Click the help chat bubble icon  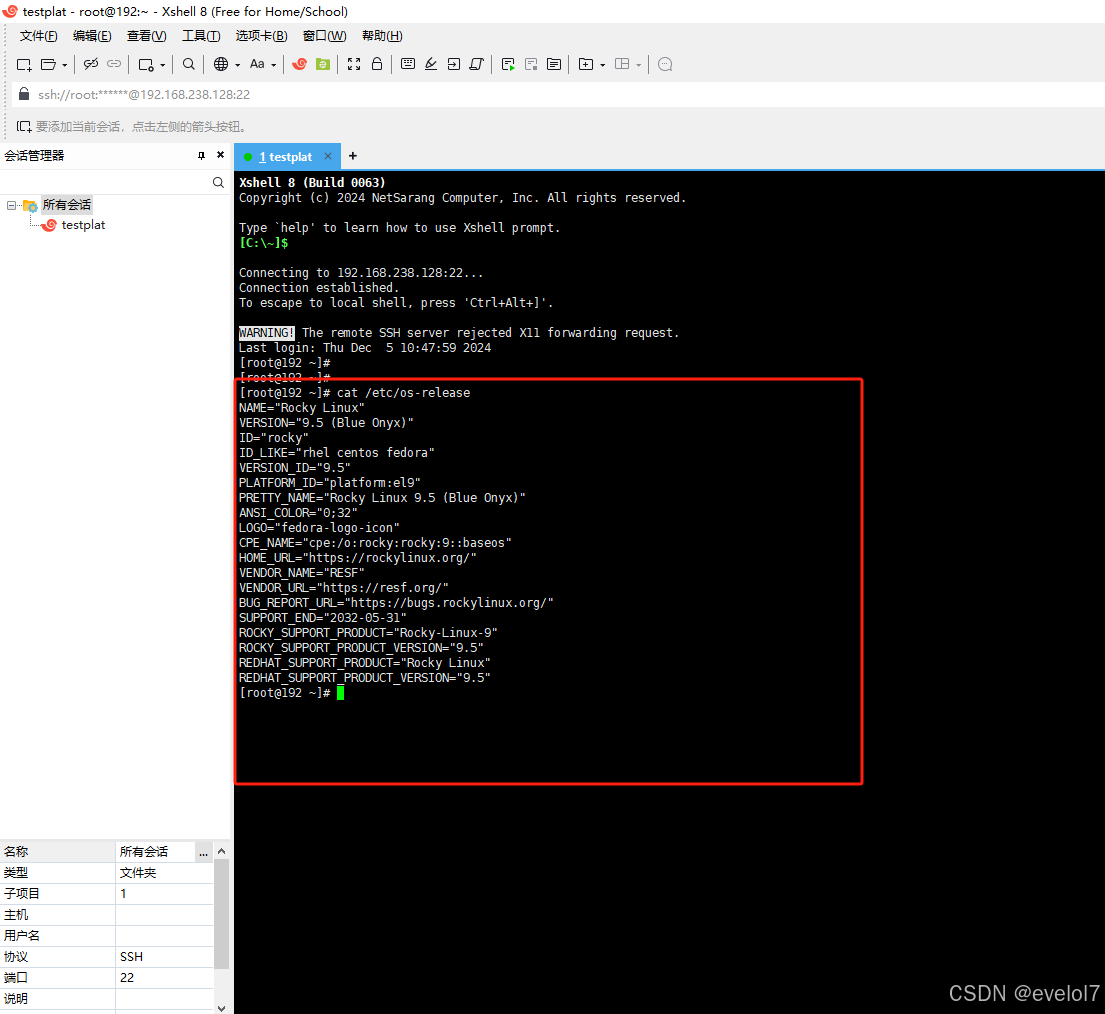click(x=665, y=64)
